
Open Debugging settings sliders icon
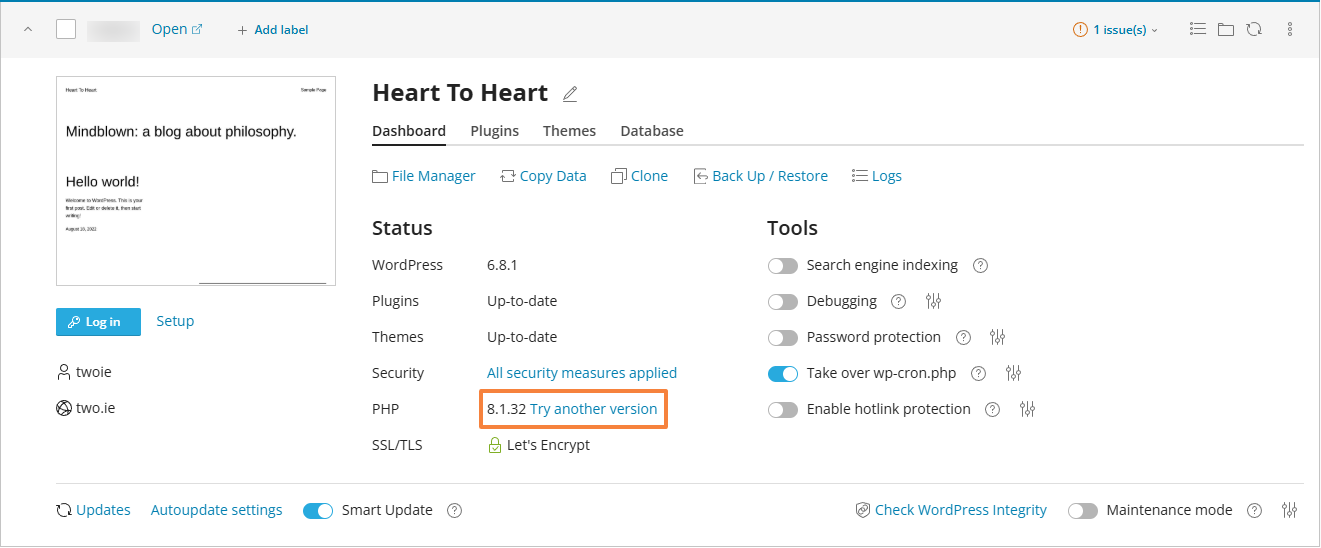click(x=934, y=301)
